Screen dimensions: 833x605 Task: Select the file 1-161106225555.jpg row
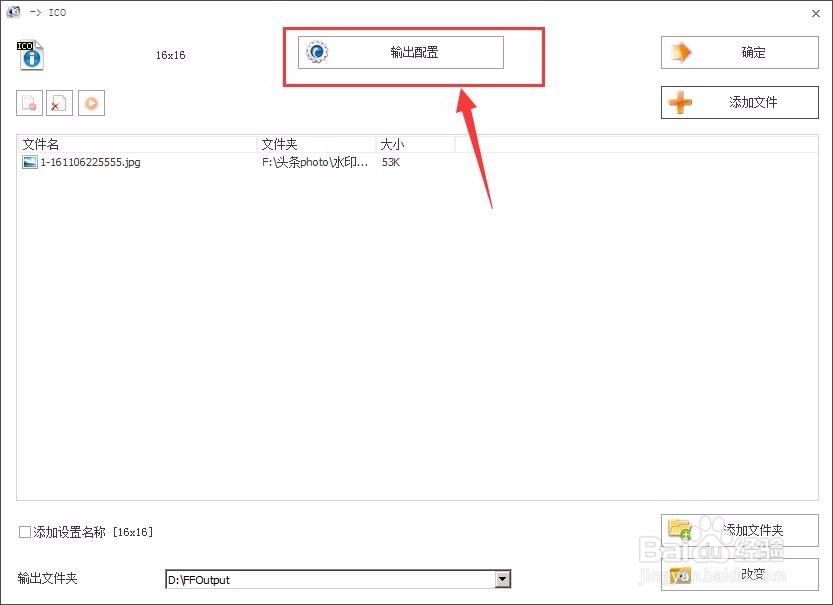point(417,162)
